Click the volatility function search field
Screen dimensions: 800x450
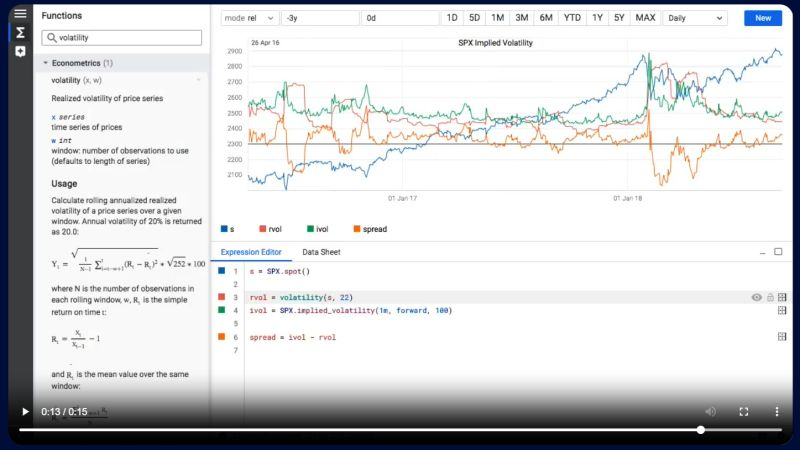[121, 38]
